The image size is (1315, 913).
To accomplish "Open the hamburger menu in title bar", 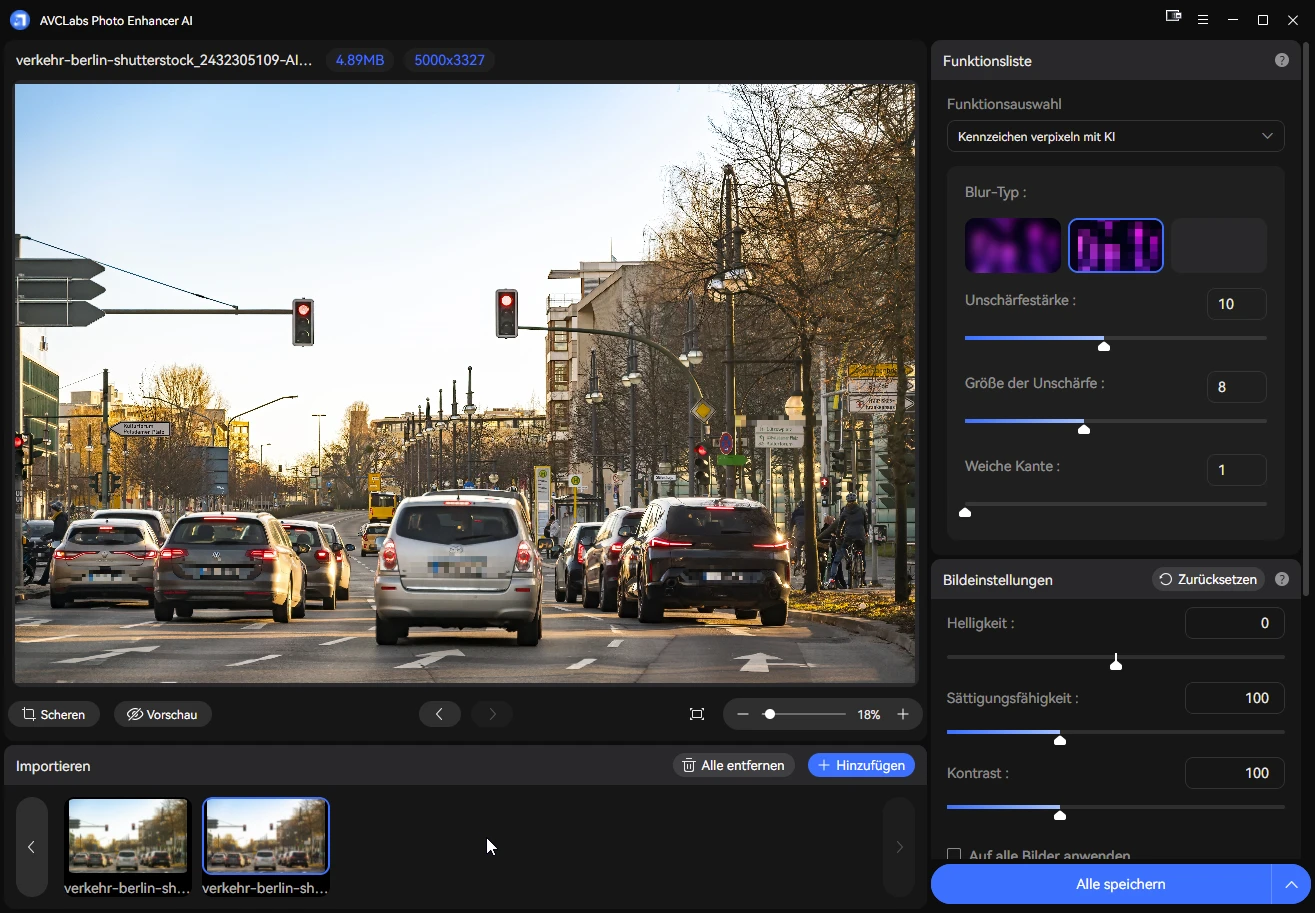I will [1203, 20].
